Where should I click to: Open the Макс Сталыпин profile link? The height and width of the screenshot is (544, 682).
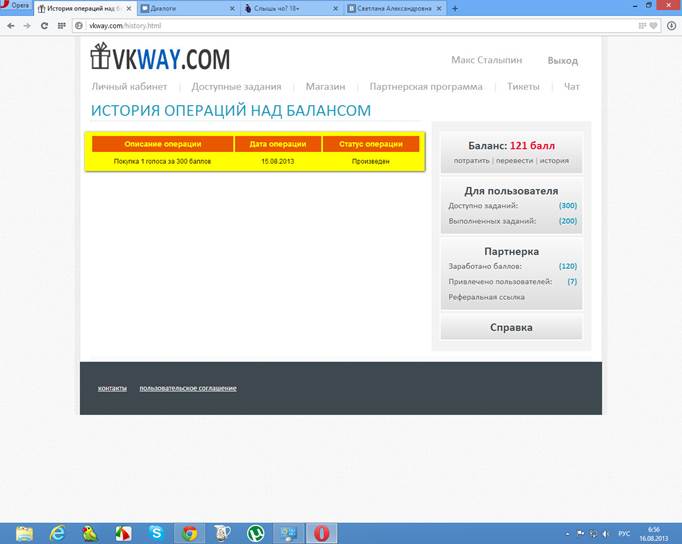tap(486, 60)
